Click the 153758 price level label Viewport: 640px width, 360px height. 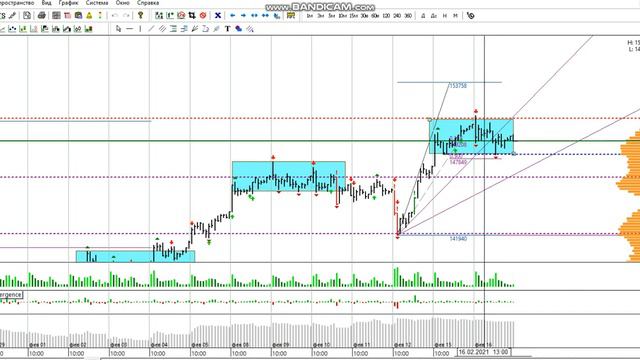click(458, 86)
